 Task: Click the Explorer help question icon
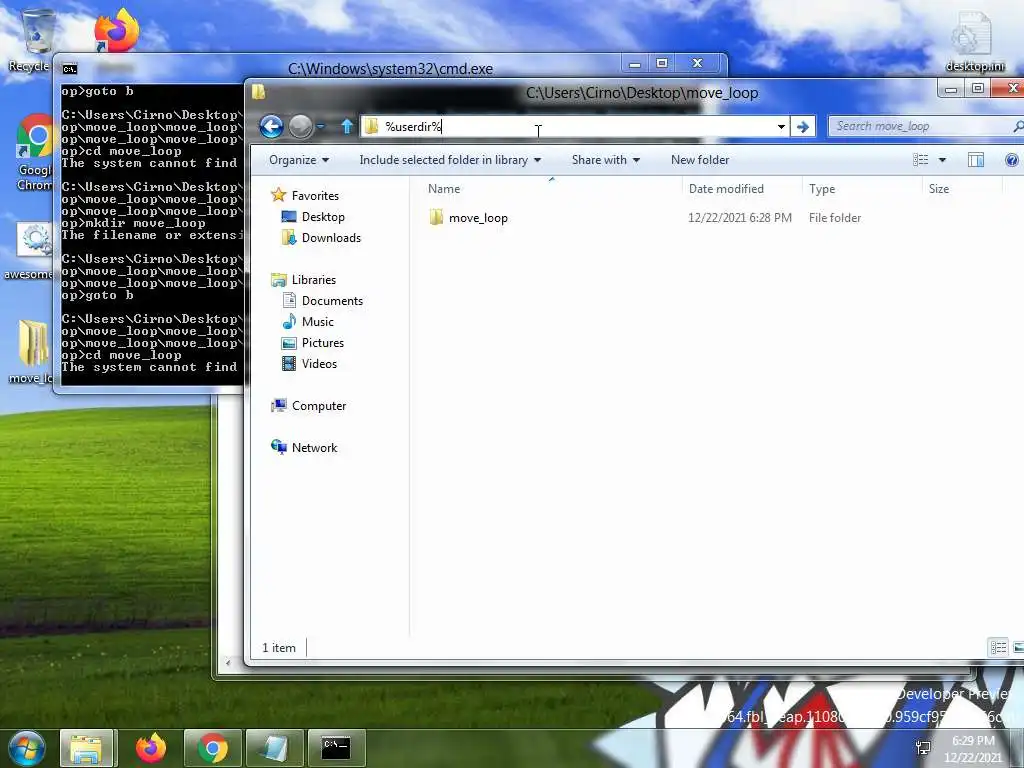[x=1012, y=160]
